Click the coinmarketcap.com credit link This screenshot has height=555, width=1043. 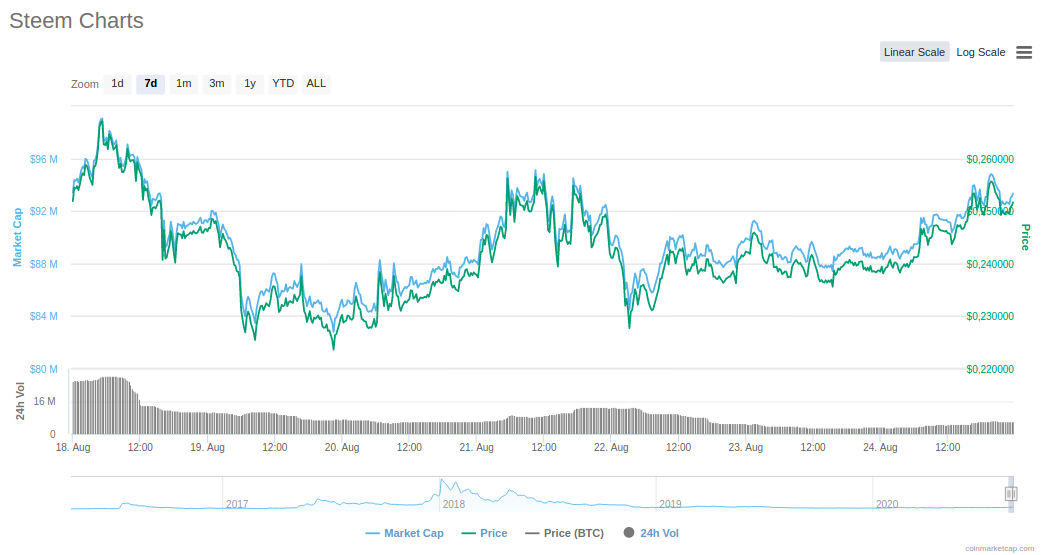point(999,548)
